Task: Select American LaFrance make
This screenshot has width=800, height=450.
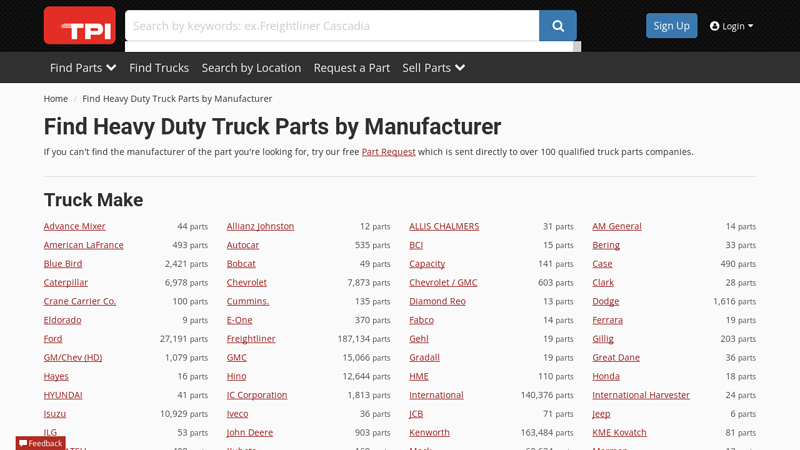Action: pos(84,245)
